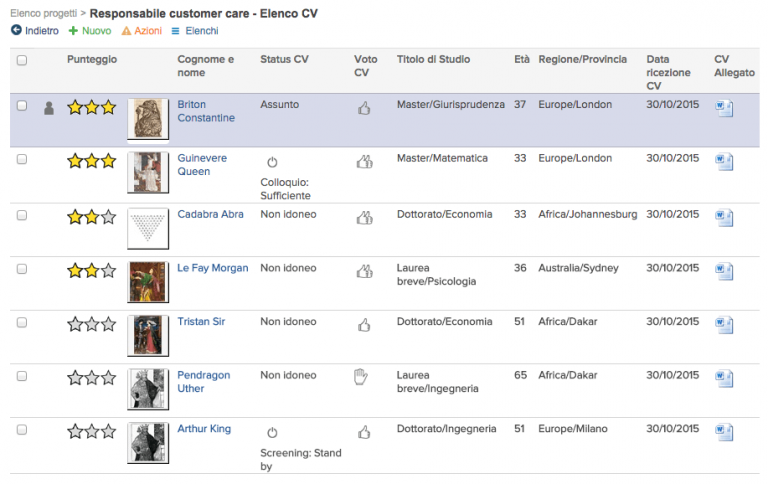Click the thumbs-up vote icon for Briton Constantine
Viewport: 768px width, 484px height.
(364, 108)
